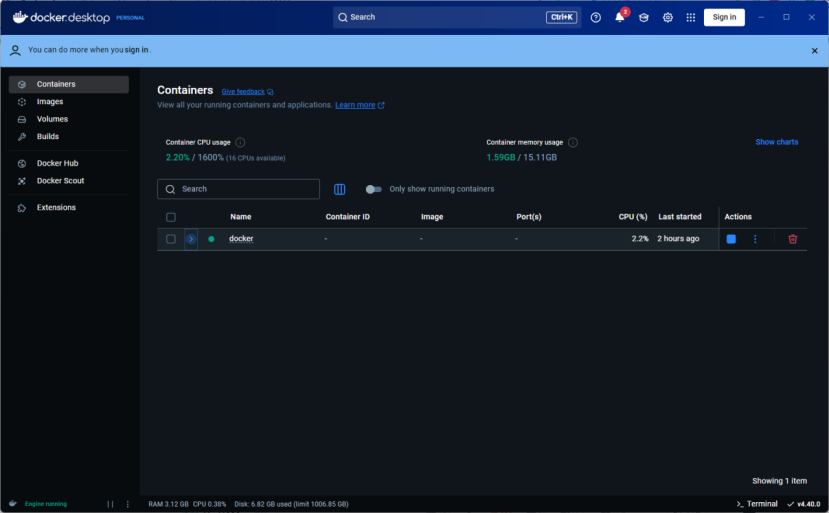
Task: Click the info icon beside Container CPU usage
Action: (240, 142)
